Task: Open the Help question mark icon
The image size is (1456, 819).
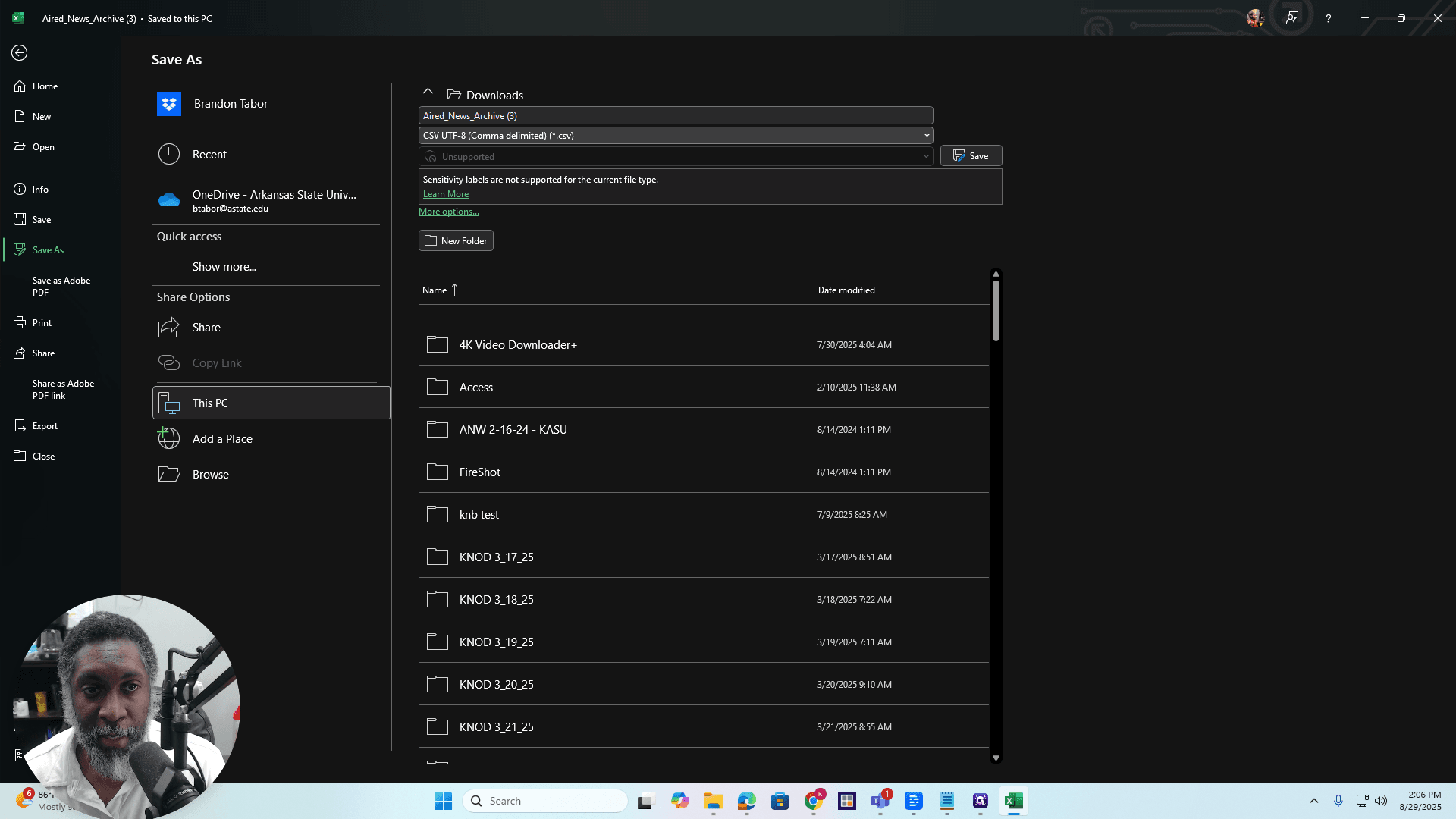Action: [x=1328, y=18]
